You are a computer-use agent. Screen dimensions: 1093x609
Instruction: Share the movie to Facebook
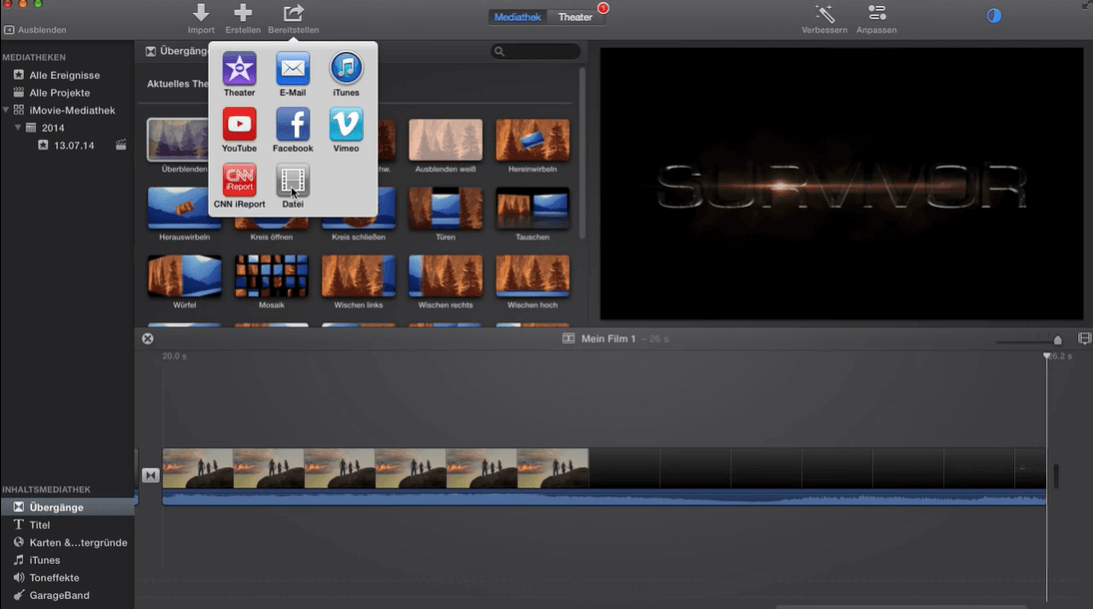[293, 124]
